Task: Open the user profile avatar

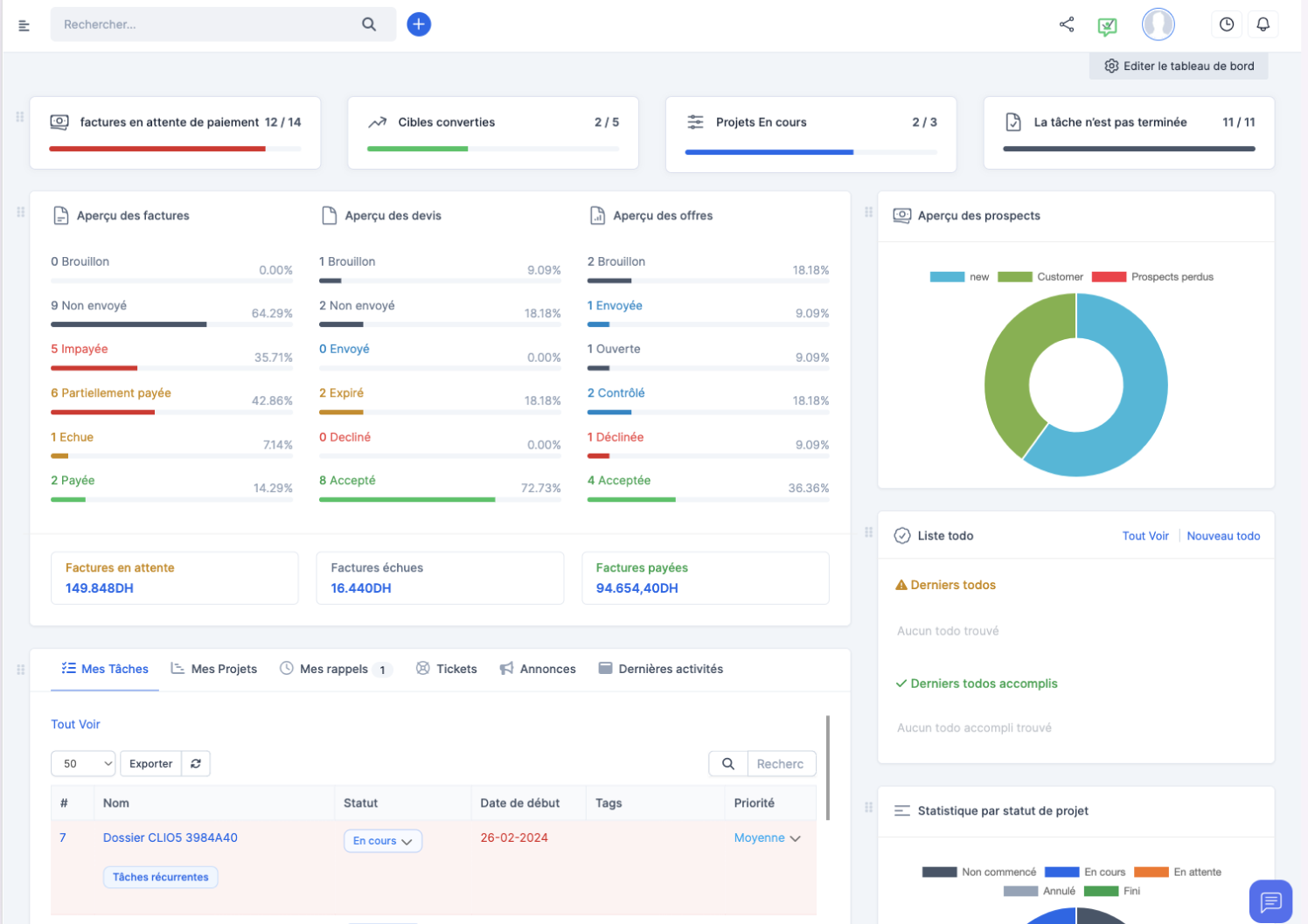Action: click(x=1158, y=24)
